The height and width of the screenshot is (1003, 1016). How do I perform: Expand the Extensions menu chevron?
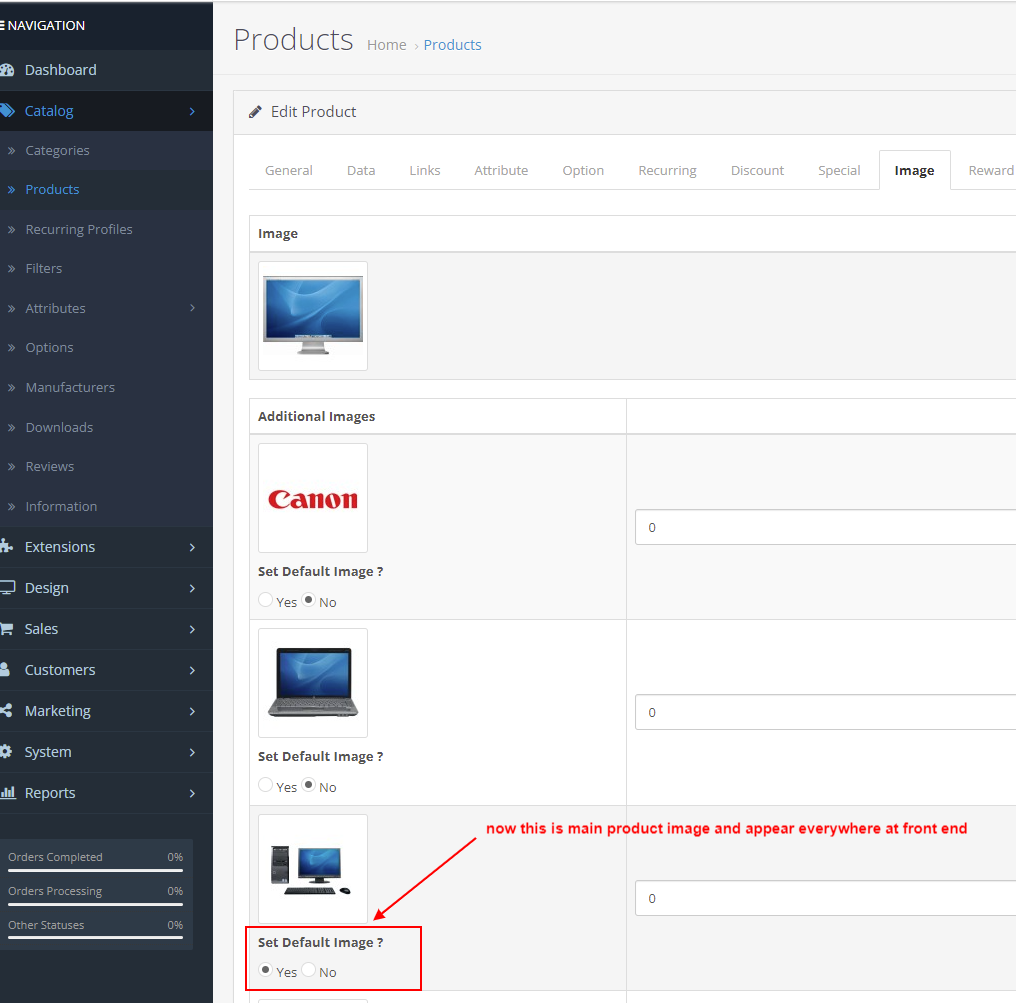pos(192,547)
